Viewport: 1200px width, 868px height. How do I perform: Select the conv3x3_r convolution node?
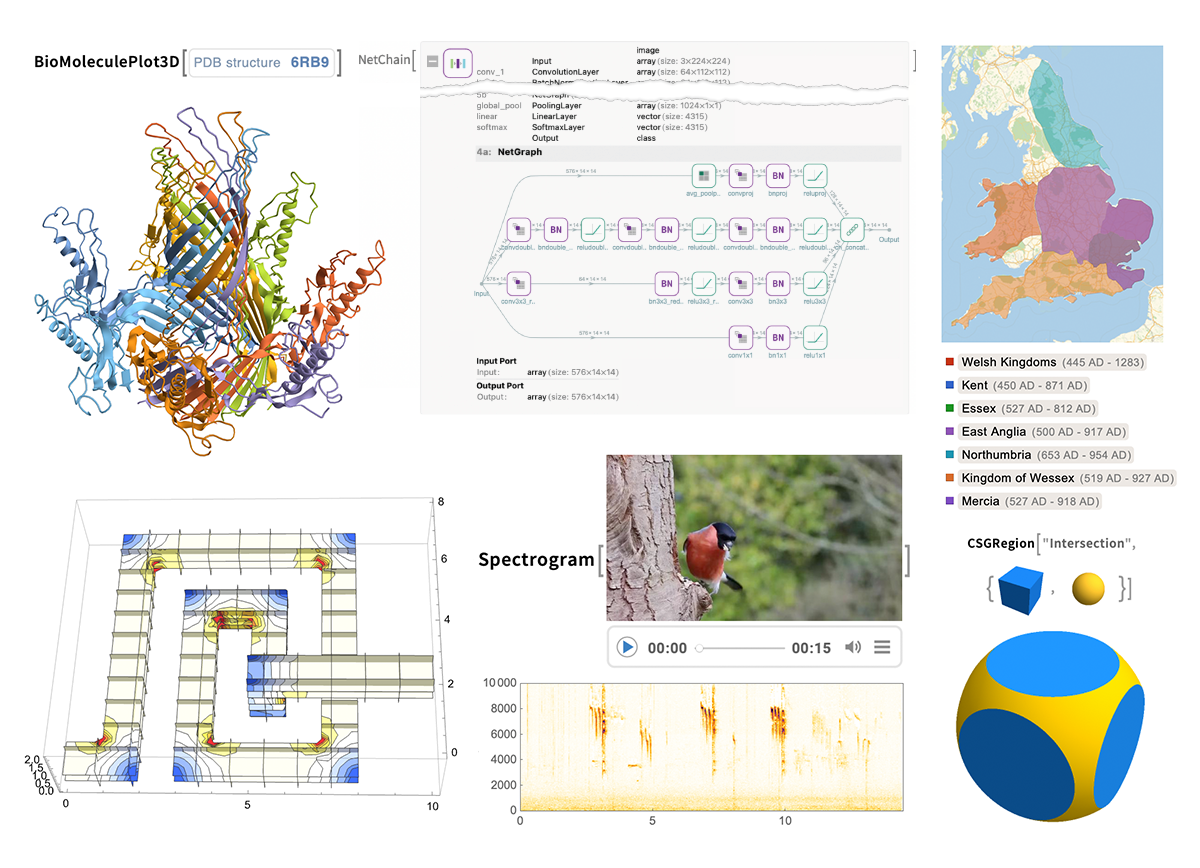coord(518,283)
